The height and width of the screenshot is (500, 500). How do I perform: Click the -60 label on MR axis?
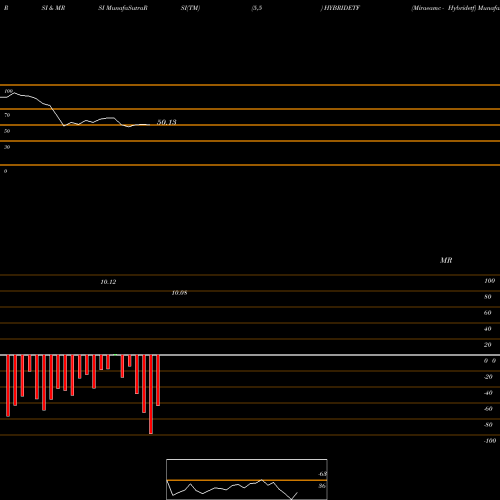tap(488, 409)
